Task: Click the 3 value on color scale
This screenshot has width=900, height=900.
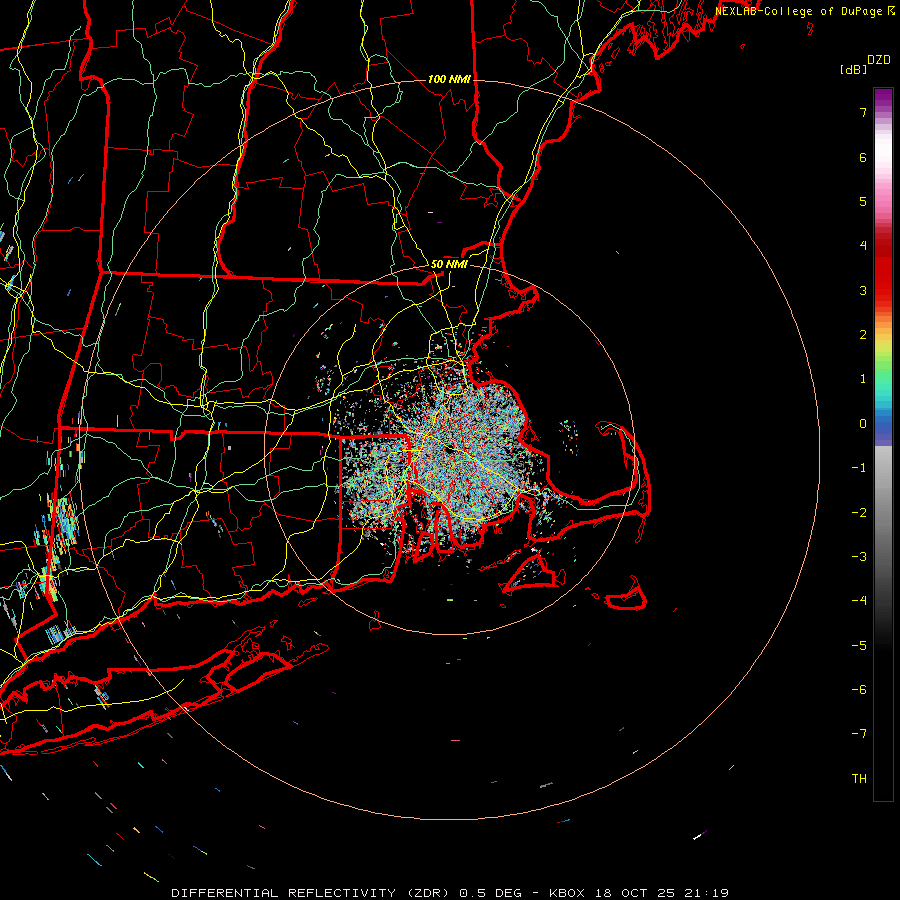Action: 863,290
